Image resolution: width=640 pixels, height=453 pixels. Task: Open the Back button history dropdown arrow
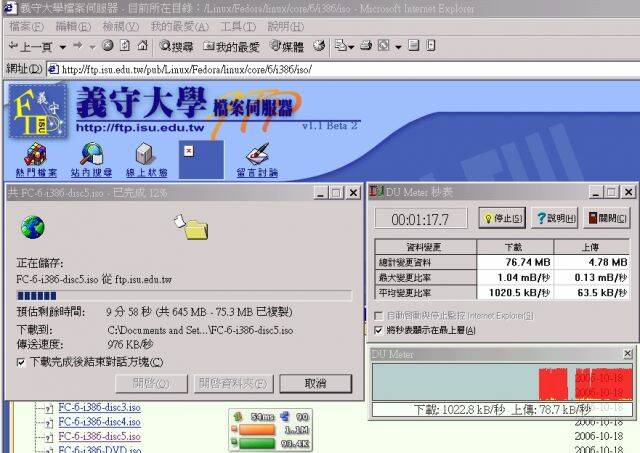point(62,47)
